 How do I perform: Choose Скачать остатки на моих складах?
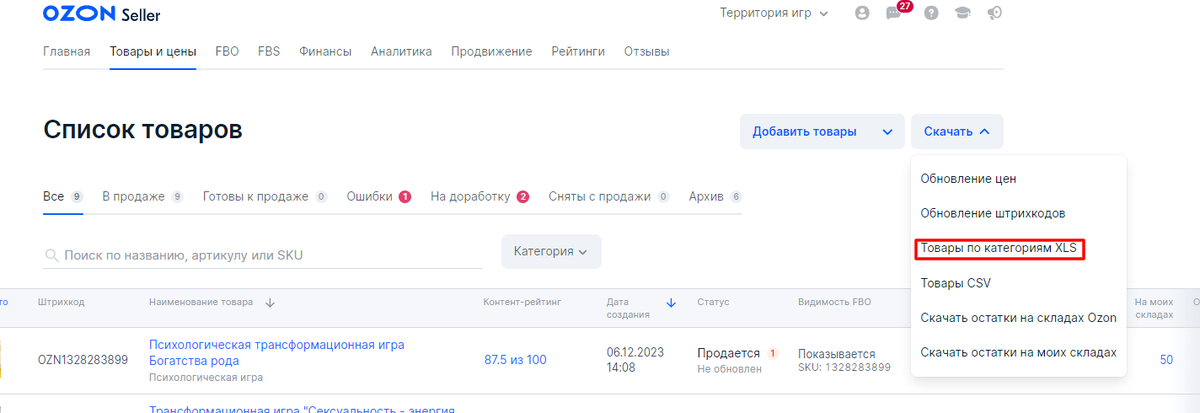click(x=1018, y=352)
